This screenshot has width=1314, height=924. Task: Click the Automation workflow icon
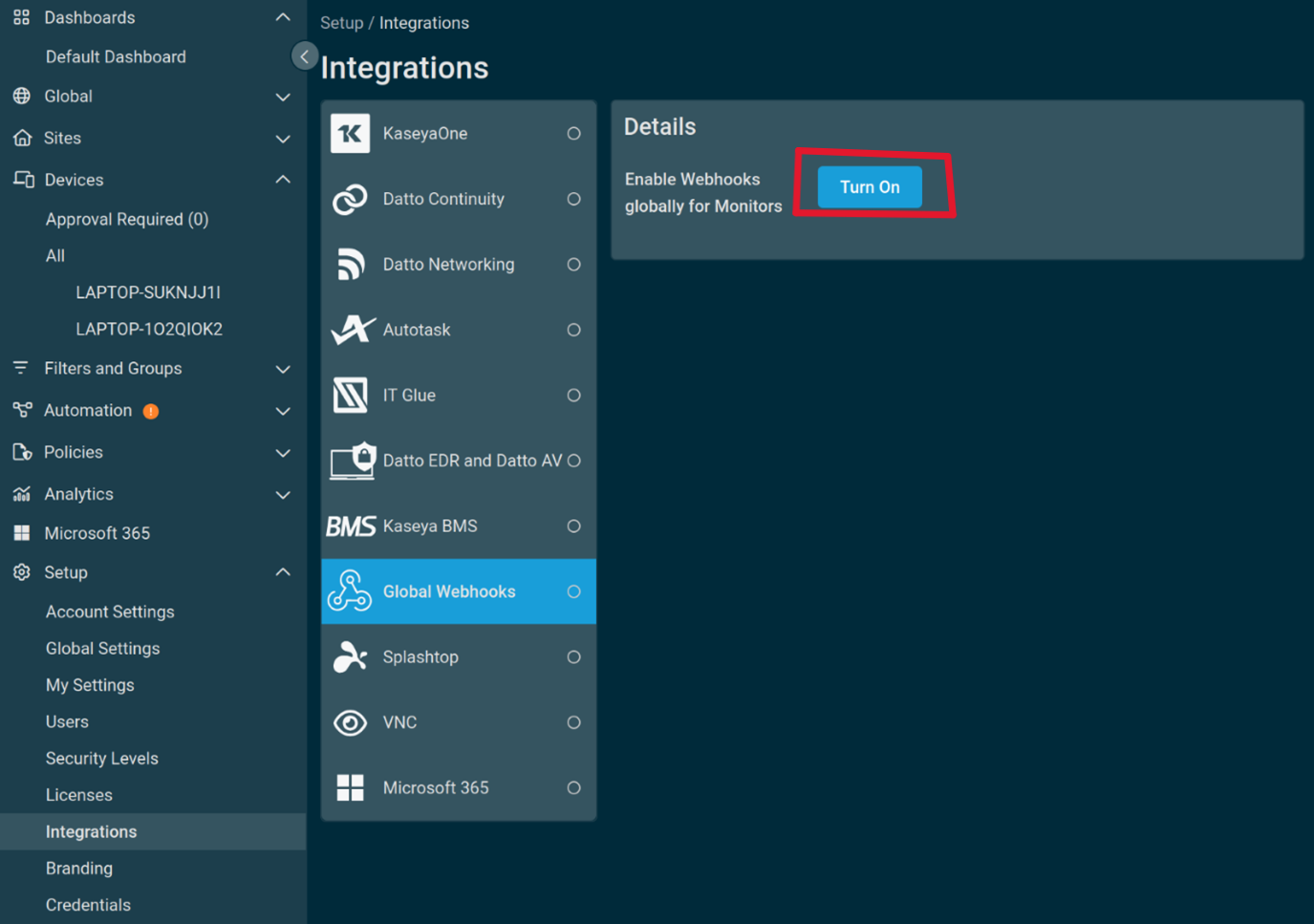coord(22,410)
